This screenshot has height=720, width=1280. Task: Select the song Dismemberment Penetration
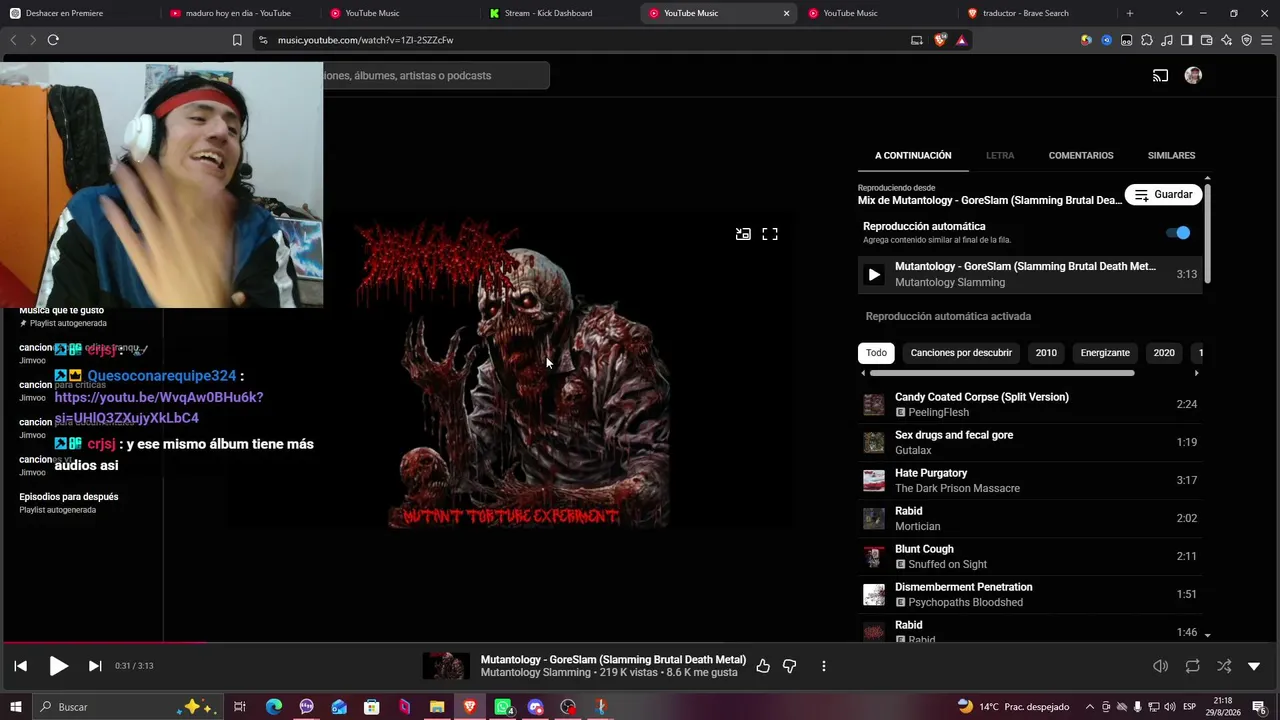coord(963,587)
